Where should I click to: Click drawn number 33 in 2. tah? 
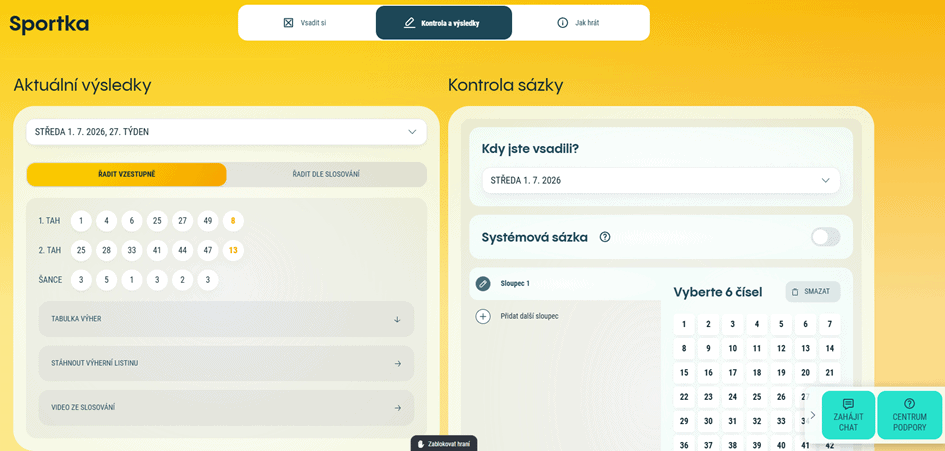(132, 250)
